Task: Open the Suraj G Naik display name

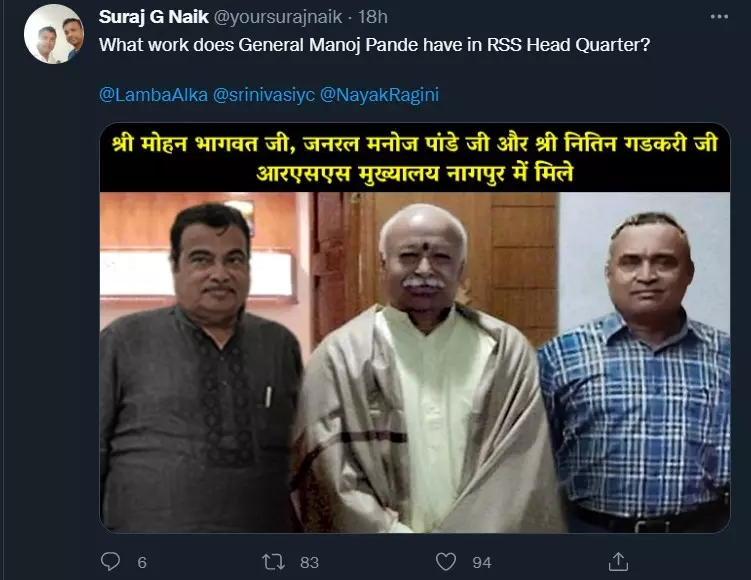Action: tap(153, 17)
